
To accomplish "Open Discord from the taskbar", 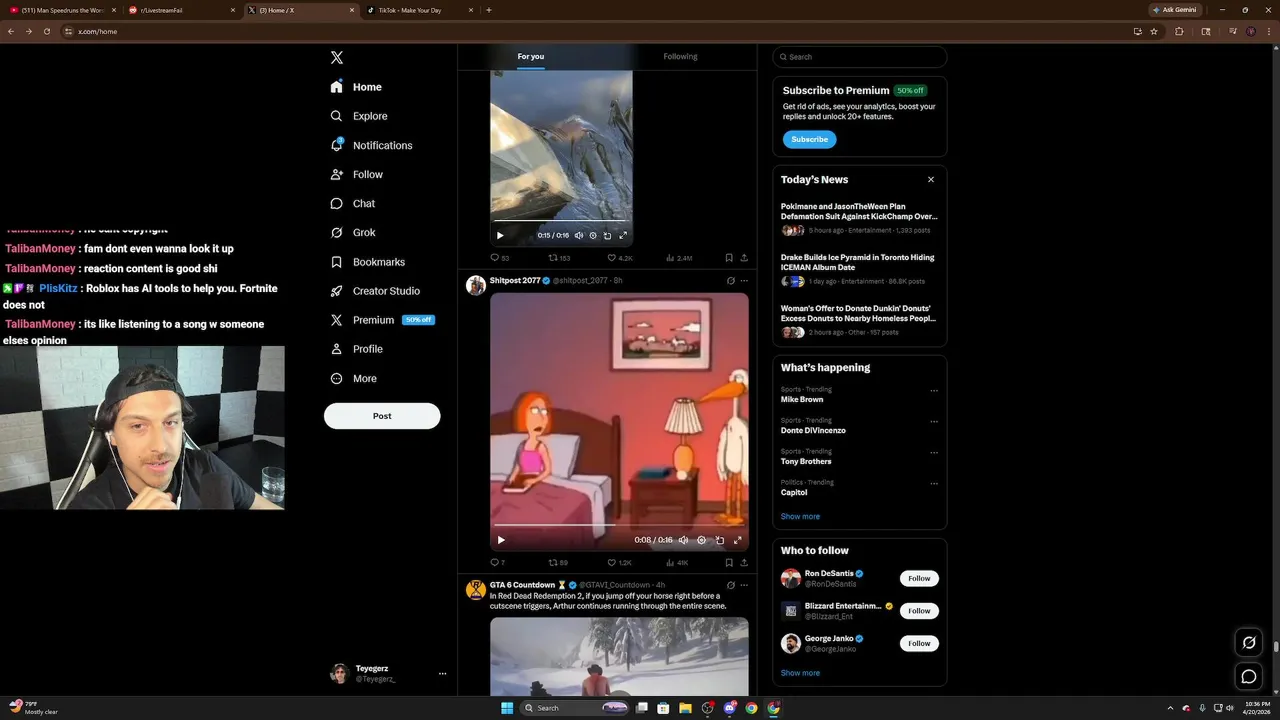I will [x=729, y=708].
